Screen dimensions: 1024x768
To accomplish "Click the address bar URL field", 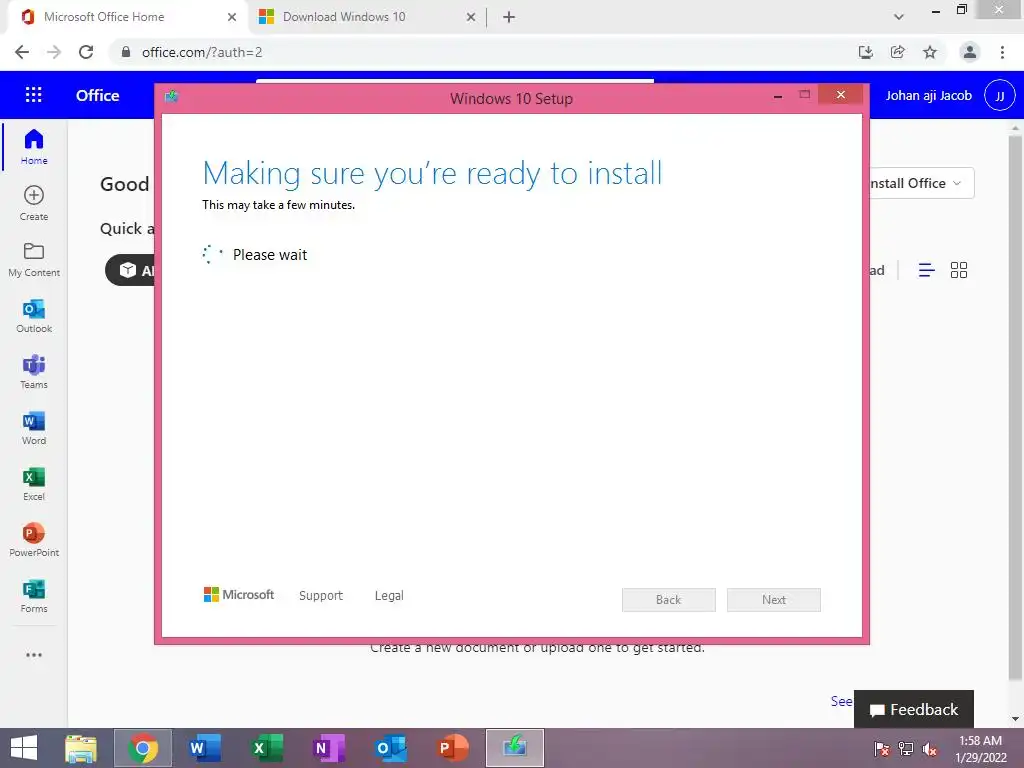I will 483,52.
